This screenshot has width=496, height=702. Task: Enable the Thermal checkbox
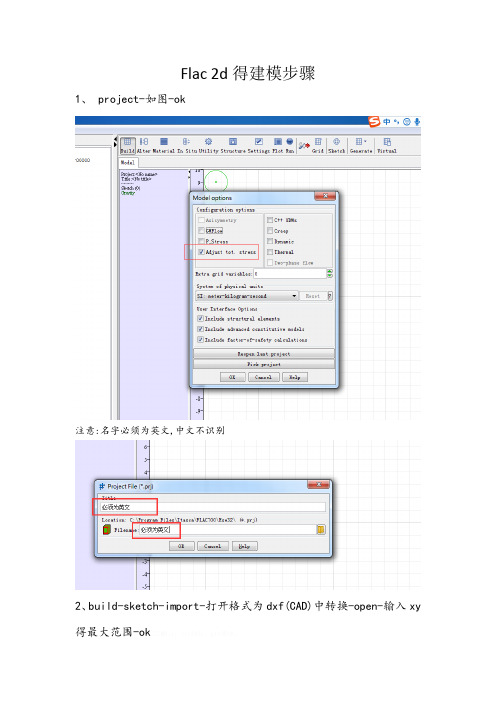[270, 252]
